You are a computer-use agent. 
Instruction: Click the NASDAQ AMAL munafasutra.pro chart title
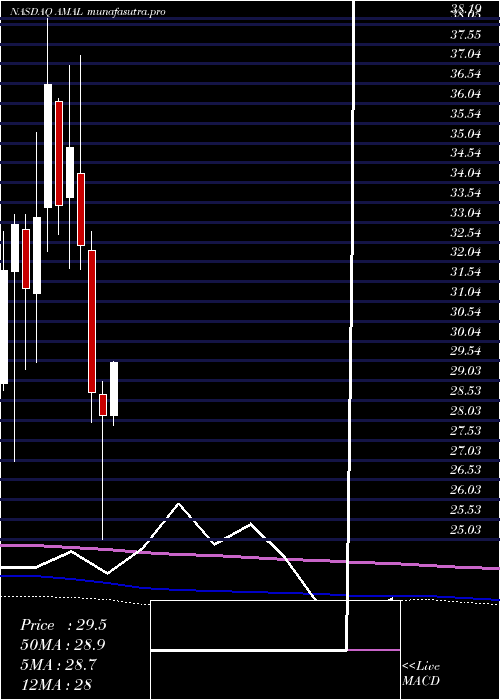pos(88,12)
